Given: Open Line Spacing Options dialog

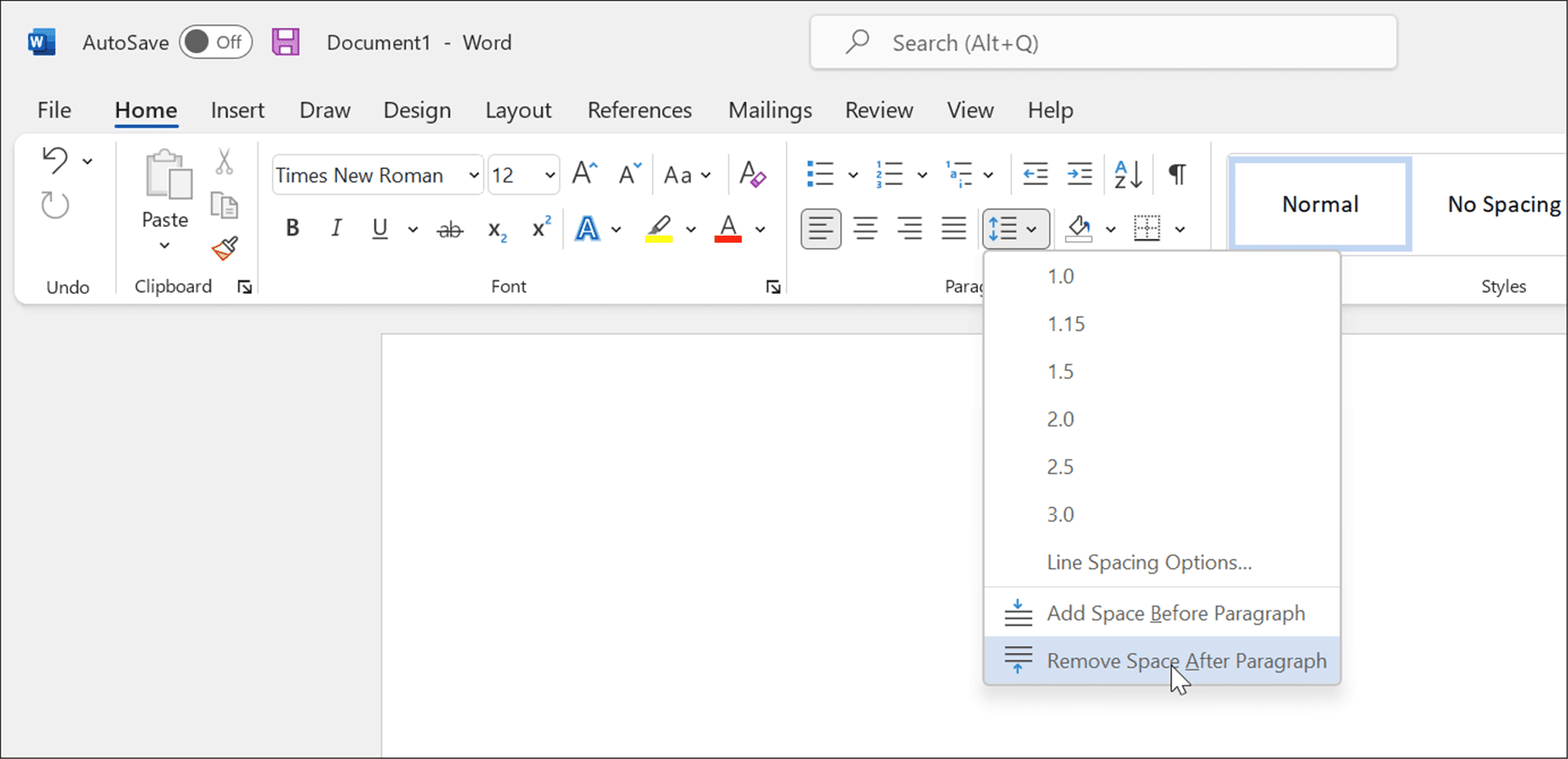Looking at the screenshot, I should pos(1149,562).
